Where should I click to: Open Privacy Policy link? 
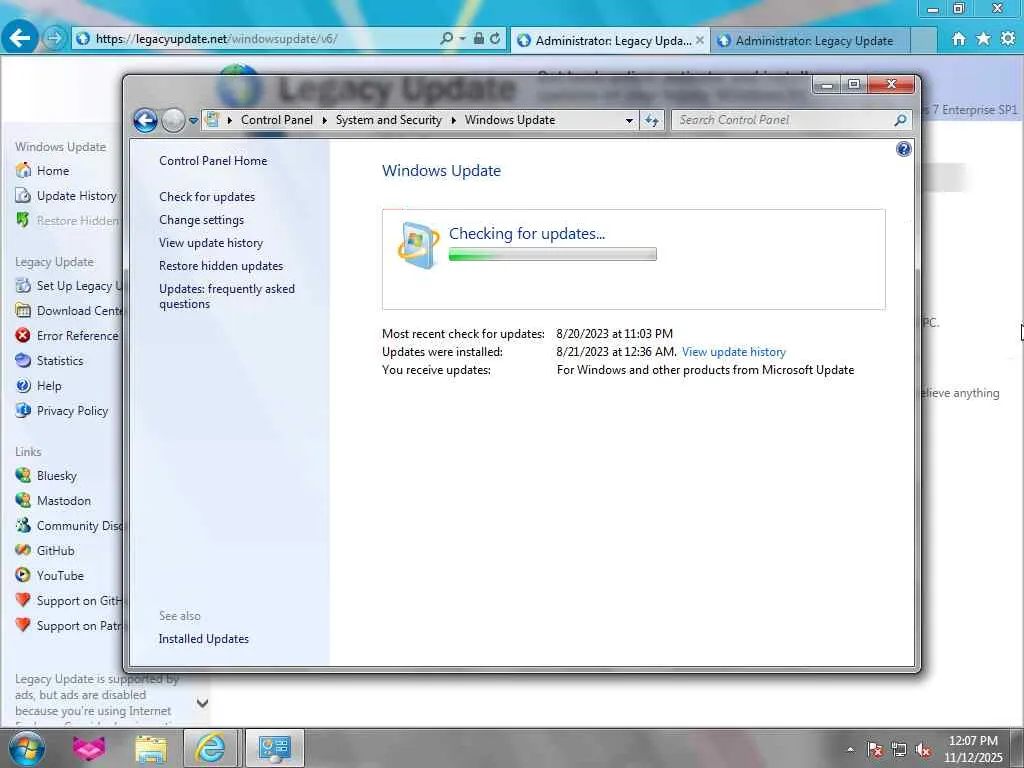pos(72,411)
